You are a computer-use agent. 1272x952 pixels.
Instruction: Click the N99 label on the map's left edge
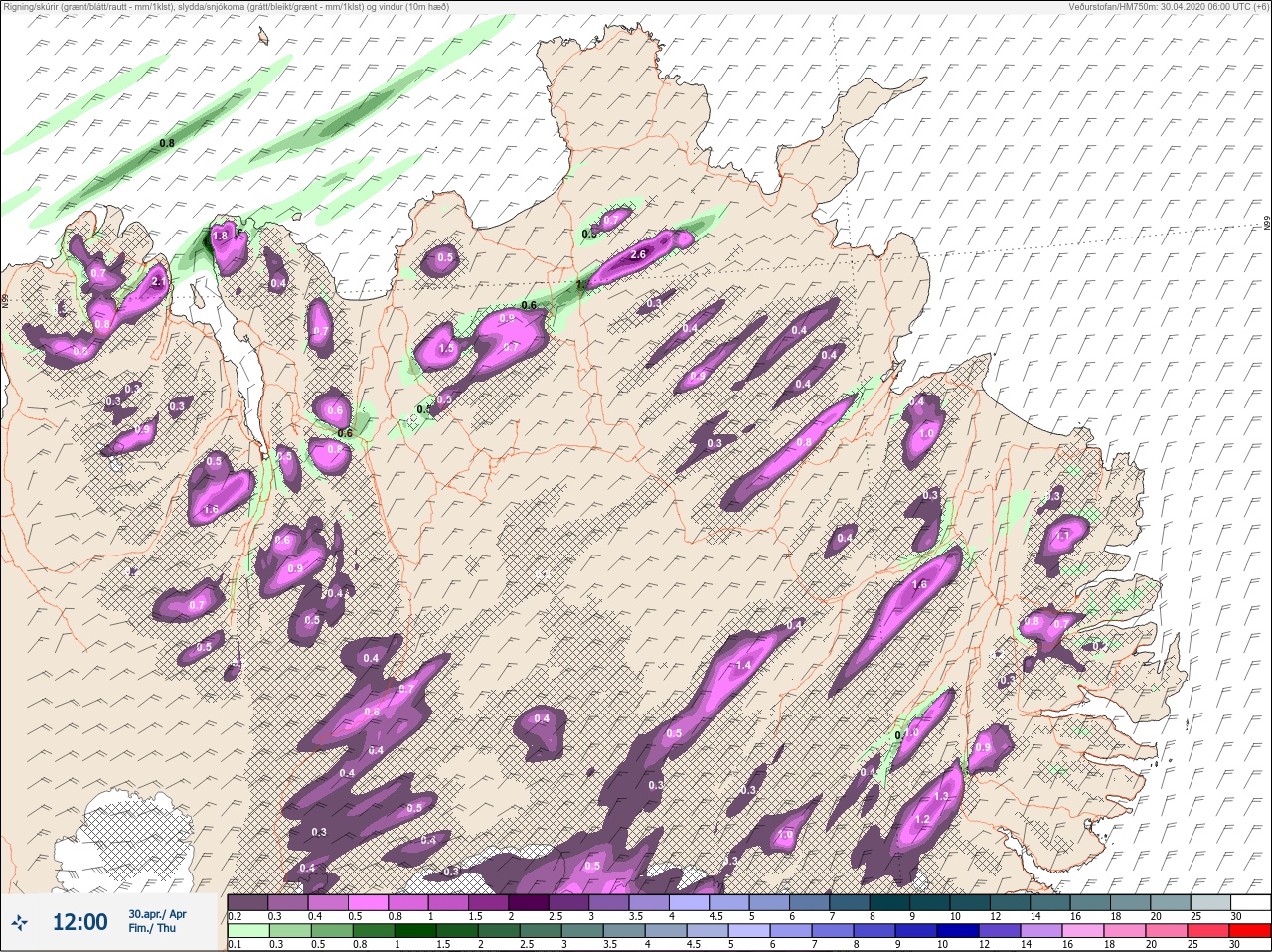coord(5,300)
